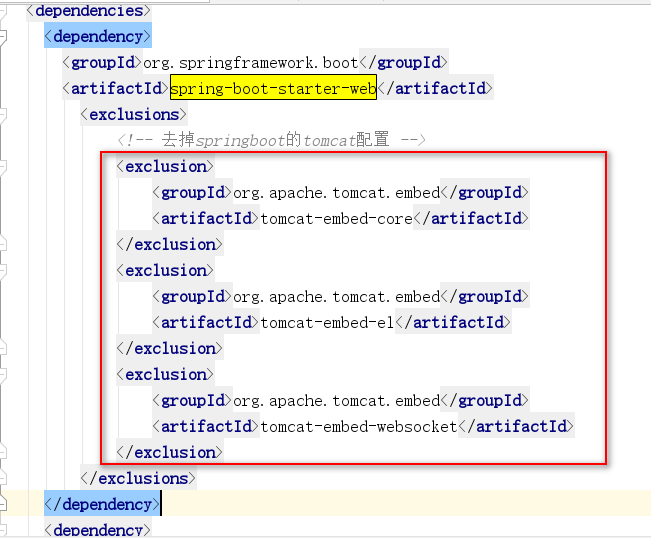The height and width of the screenshot is (538, 651).
Task: Click closing artifactId tag after tomcat-embed-el
Action: coord(453,323)
